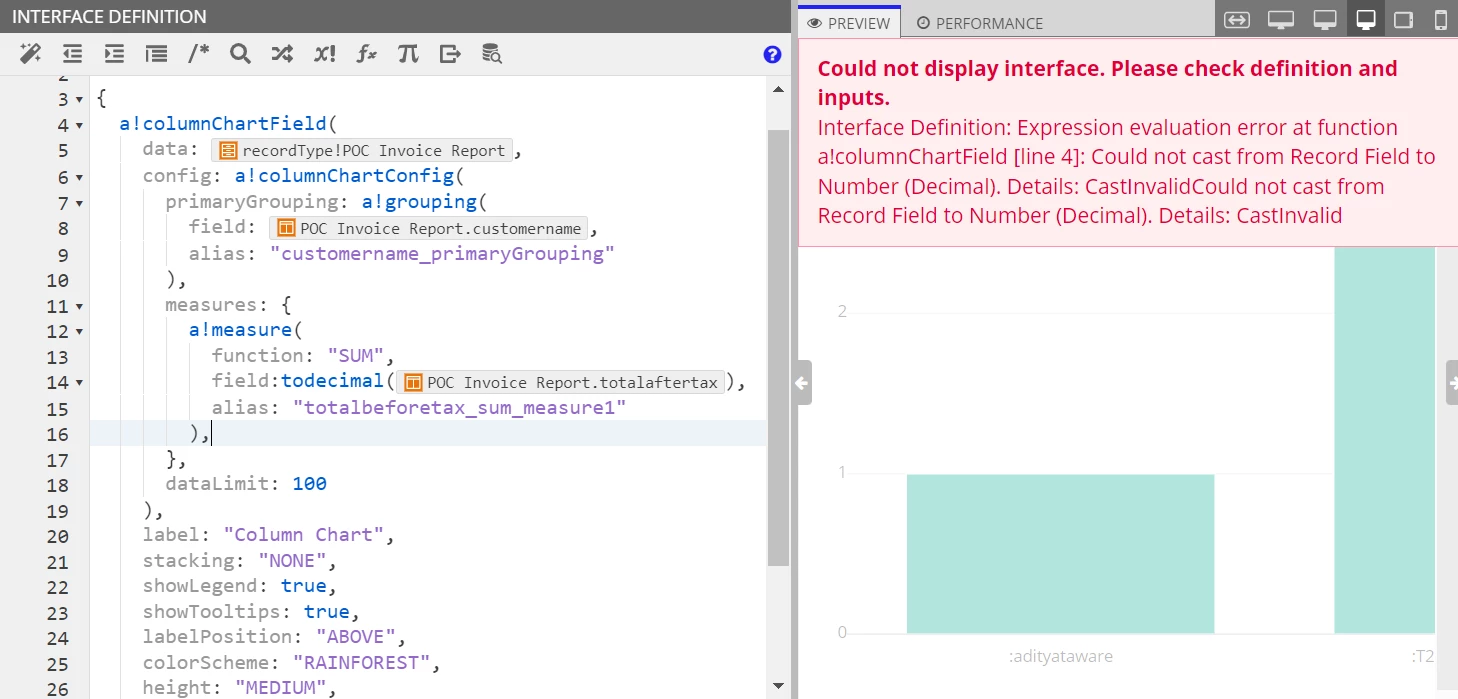Click the right edge expand arrow handle
Viewport: 1458px width, 699px height.
coord(1452,382)
